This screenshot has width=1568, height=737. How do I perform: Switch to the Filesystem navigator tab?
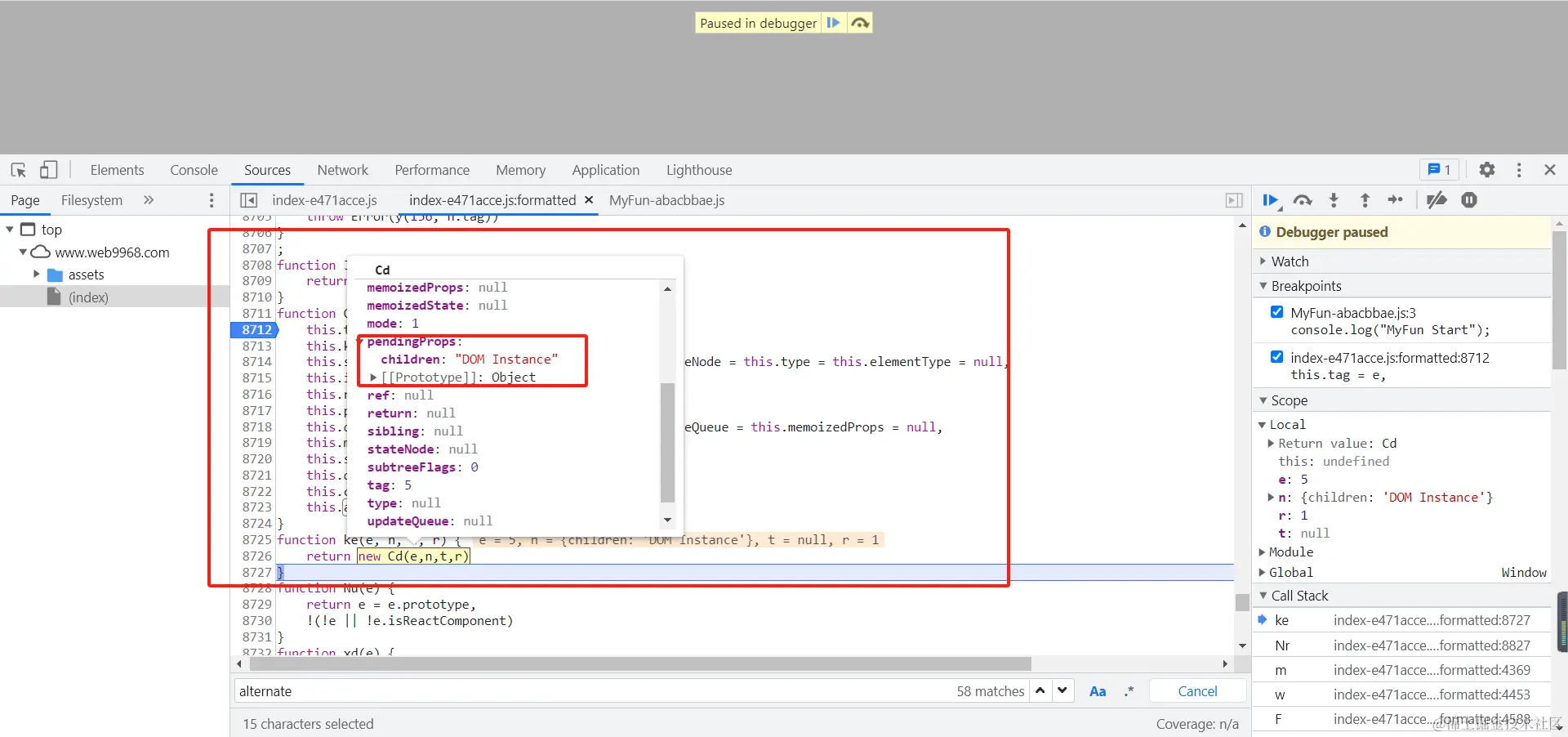[x=91, y=200]
